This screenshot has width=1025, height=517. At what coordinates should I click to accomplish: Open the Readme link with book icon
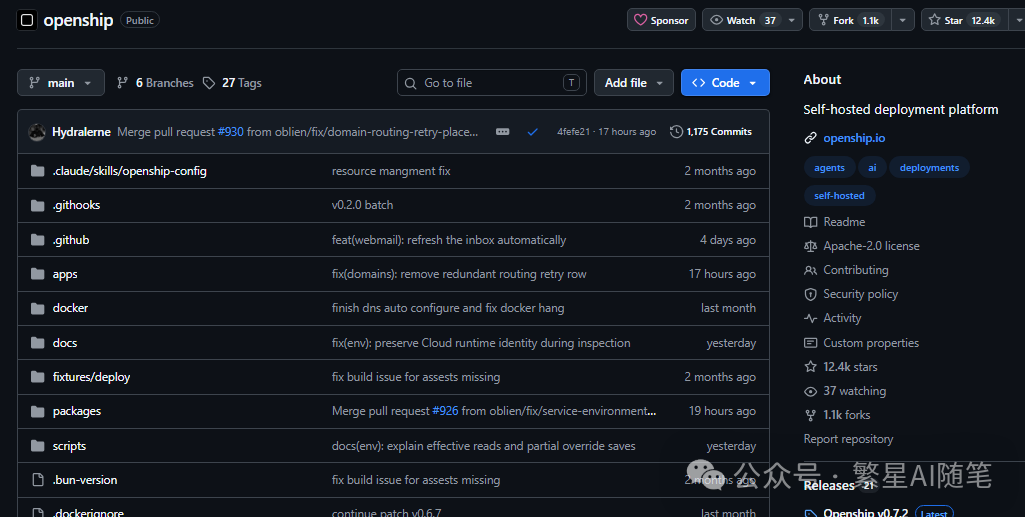pyautogui.click(x=835, y=222)
